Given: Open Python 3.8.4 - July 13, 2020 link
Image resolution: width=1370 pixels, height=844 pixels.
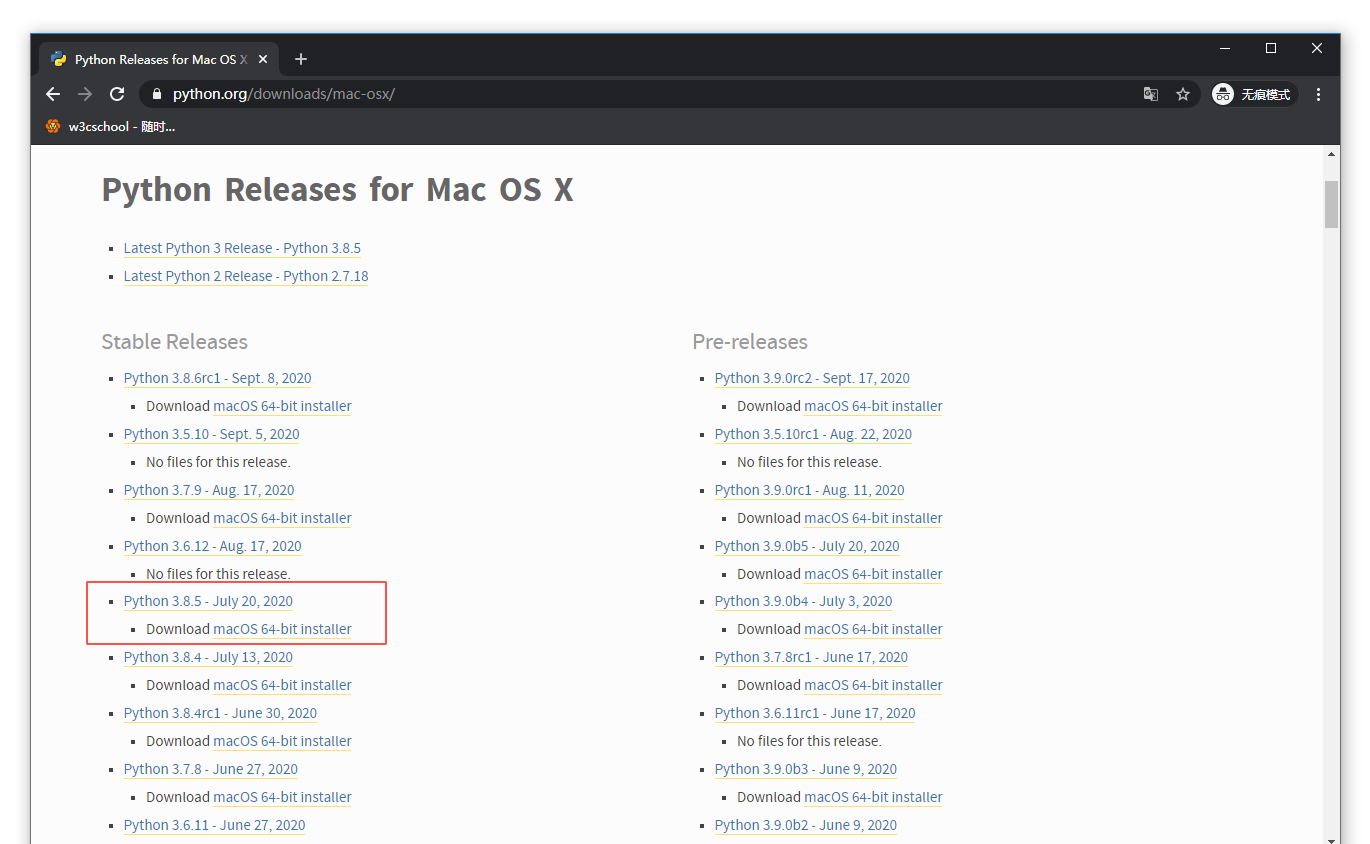Looking at the screenshot, I should tap(208, 657).
